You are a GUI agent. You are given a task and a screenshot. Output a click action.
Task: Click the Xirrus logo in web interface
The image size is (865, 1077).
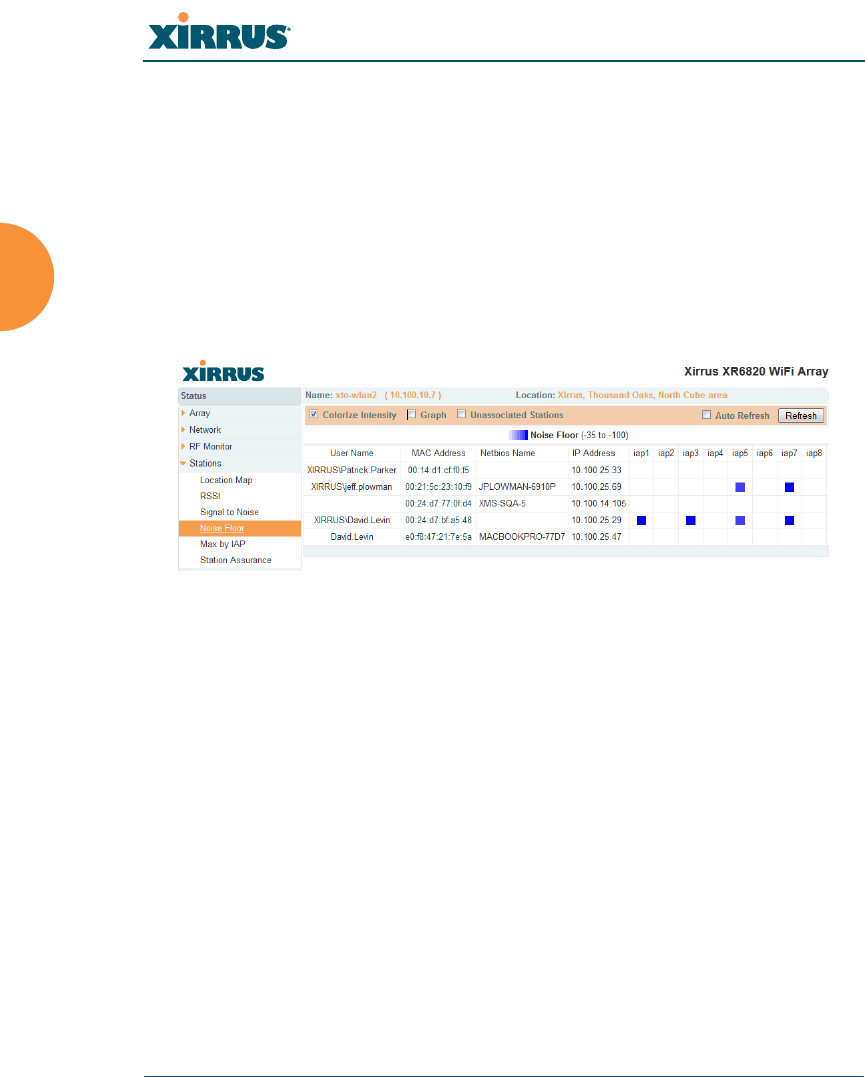pos(223,371)
